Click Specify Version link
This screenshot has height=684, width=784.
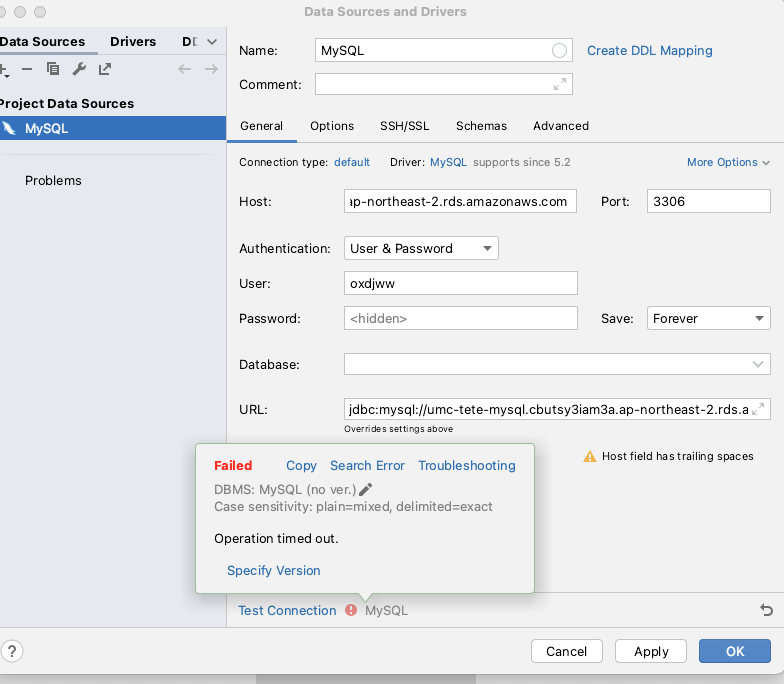[274, 570]
